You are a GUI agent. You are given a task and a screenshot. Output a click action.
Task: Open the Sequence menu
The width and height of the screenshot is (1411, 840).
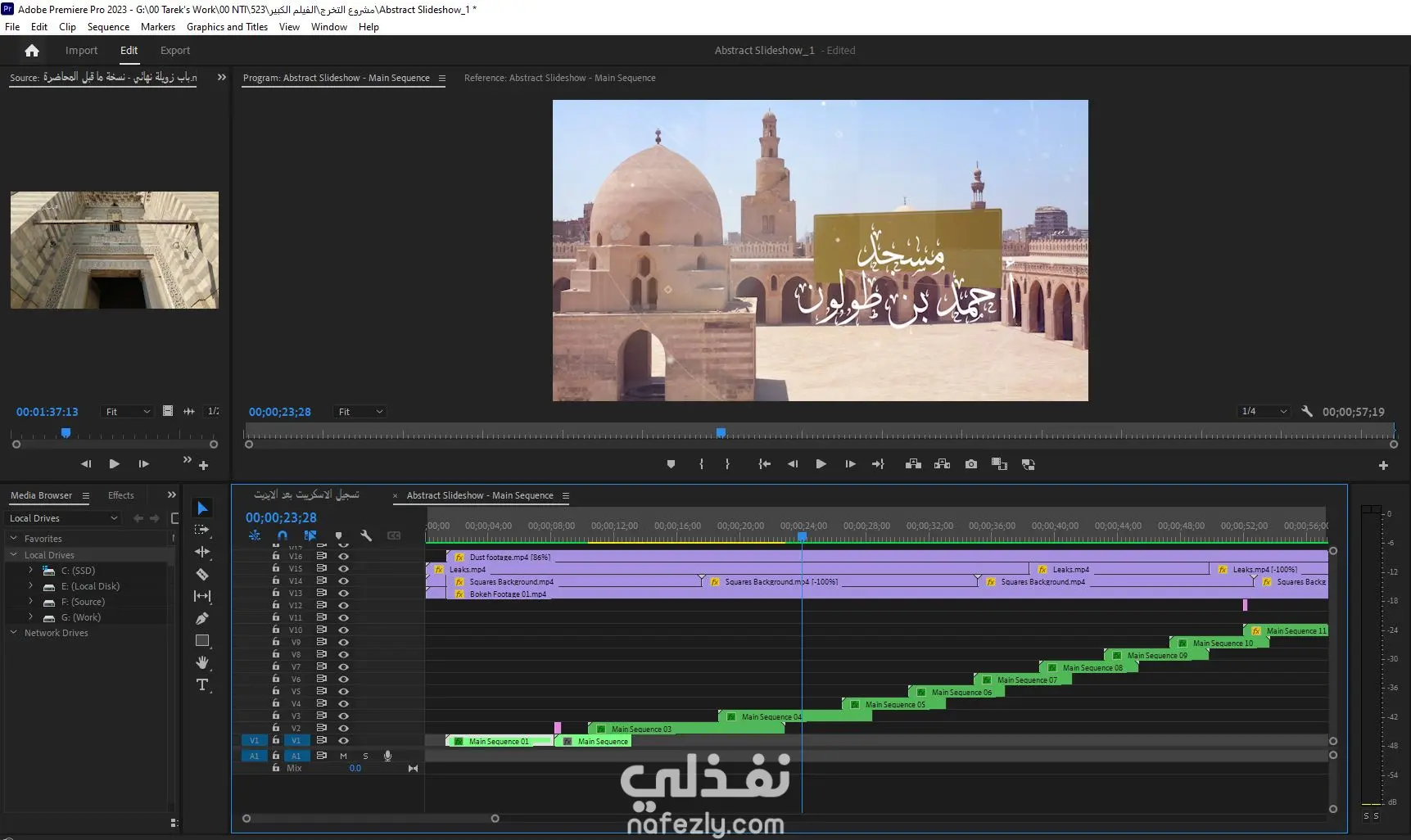(x=108, y=27)
